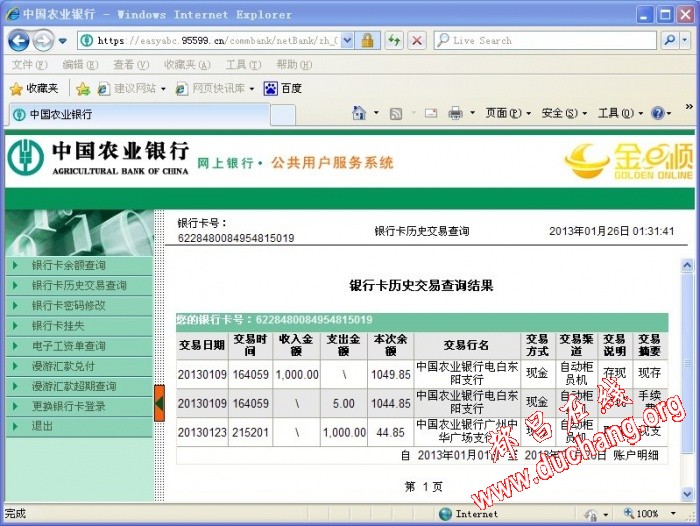Image resolution: width=700 pixels, height=526 pixels.
Task: Click the RSS feeds icon
Action: click(396, 114)
